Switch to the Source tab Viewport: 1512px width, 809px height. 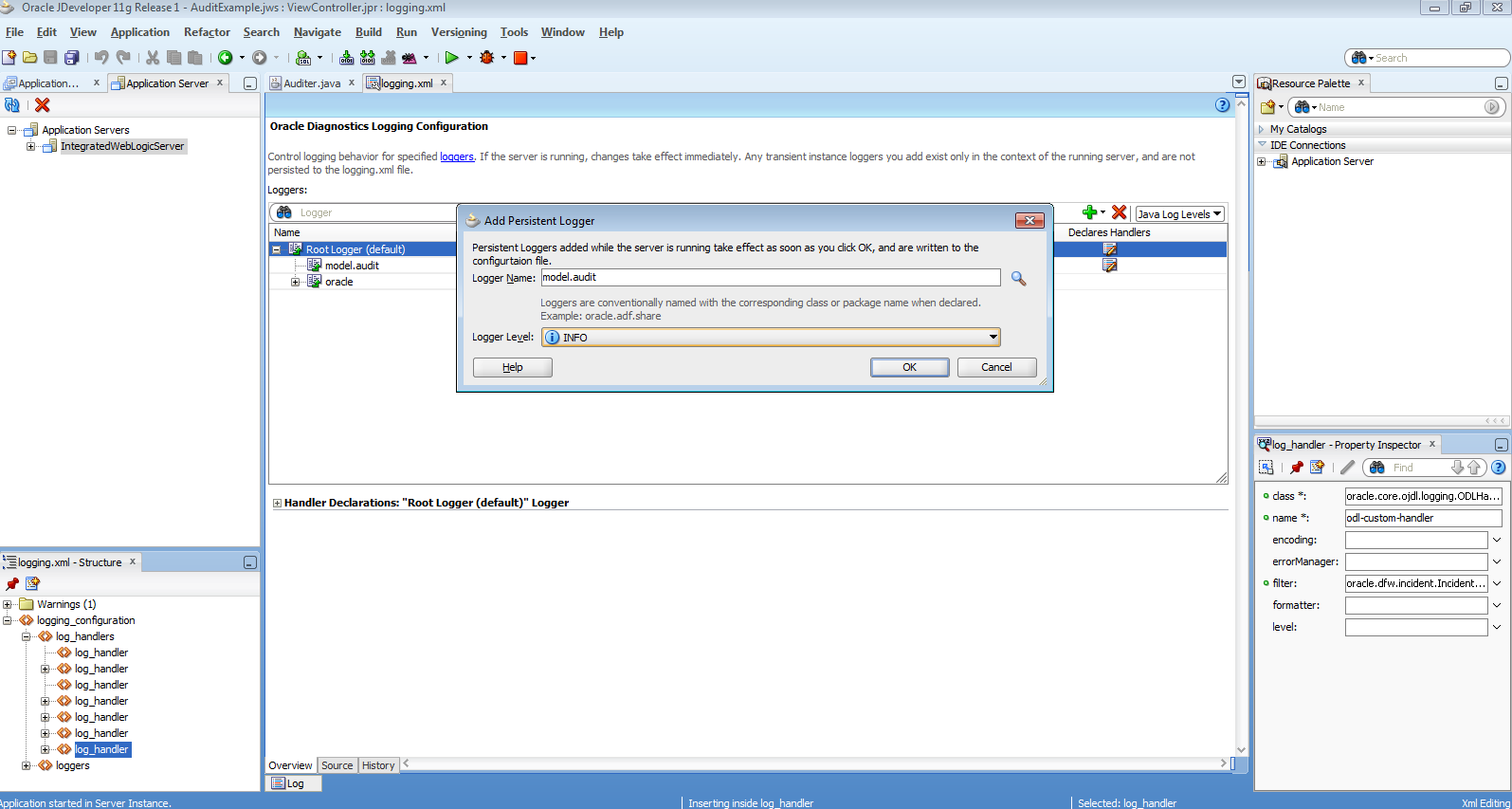tap(337, 765)
